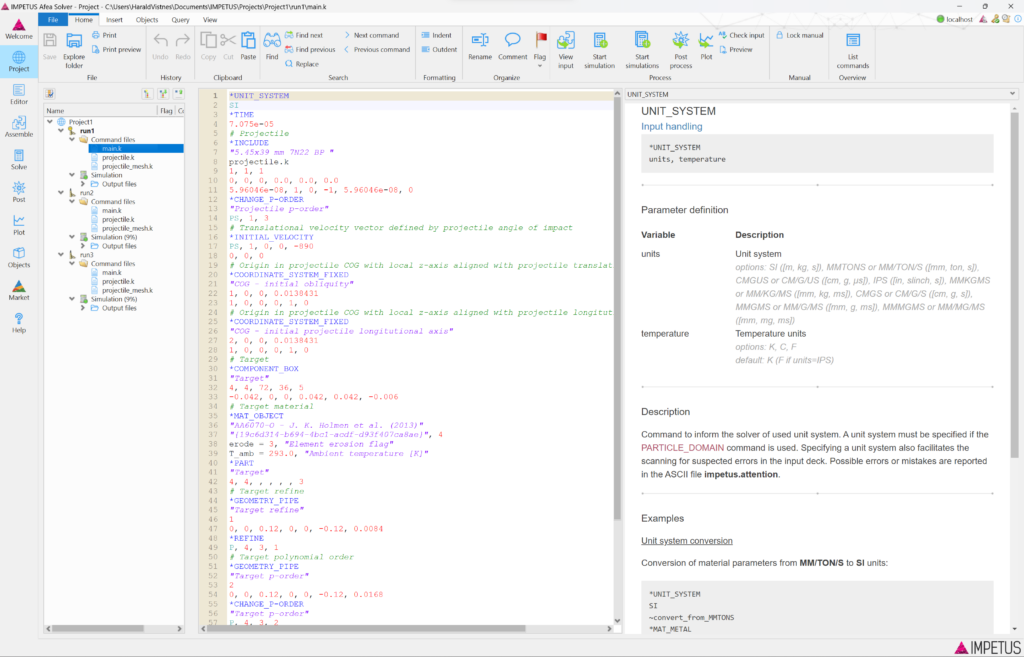Switch to the Objects ribbon tab
The height and width of the screenshot is (657, 1024).
pos(147,20)
